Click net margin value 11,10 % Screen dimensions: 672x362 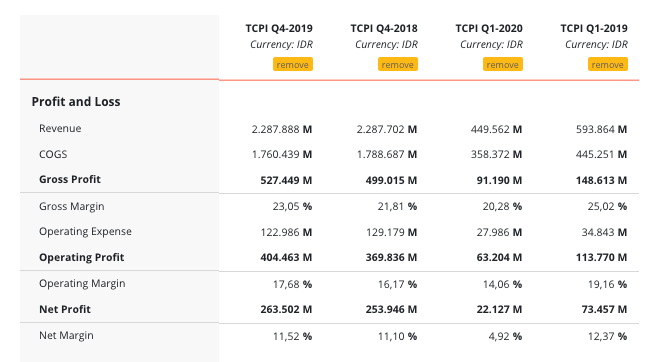[x=397, y=336]
